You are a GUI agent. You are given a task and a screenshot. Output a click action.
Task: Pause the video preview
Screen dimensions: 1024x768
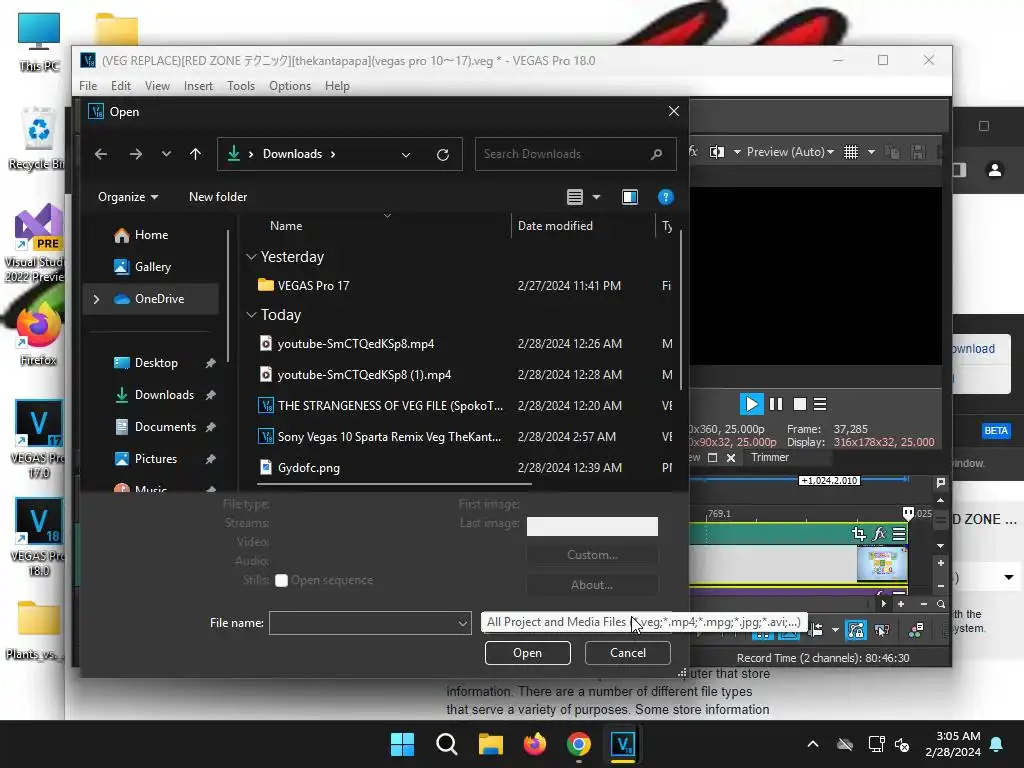(776, 404)
